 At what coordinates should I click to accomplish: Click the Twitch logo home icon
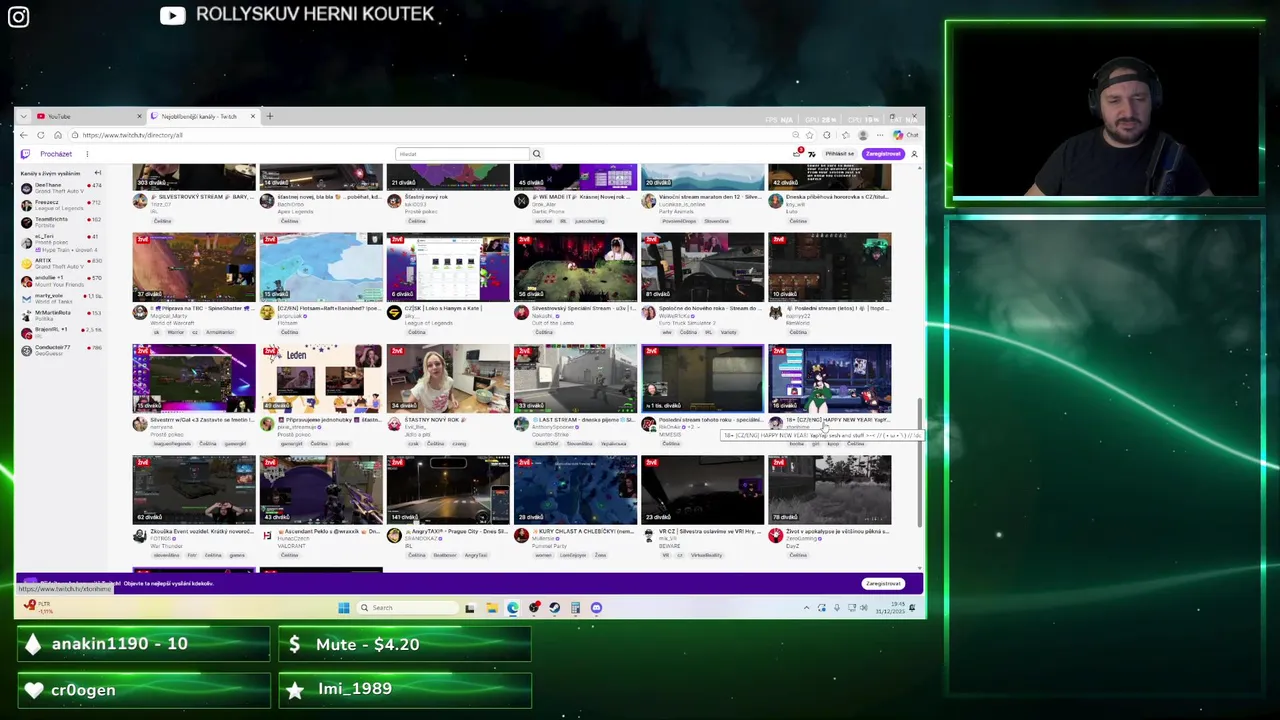point(25,154)
